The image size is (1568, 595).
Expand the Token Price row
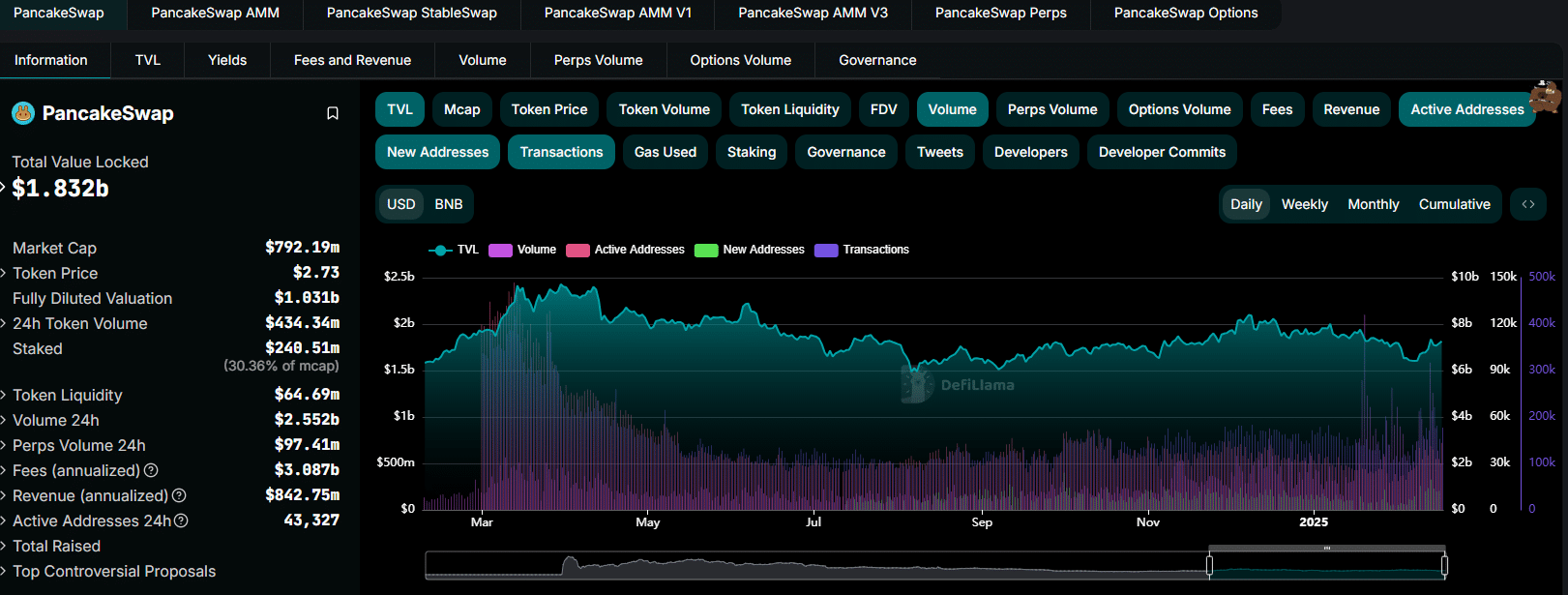point(55,274)
